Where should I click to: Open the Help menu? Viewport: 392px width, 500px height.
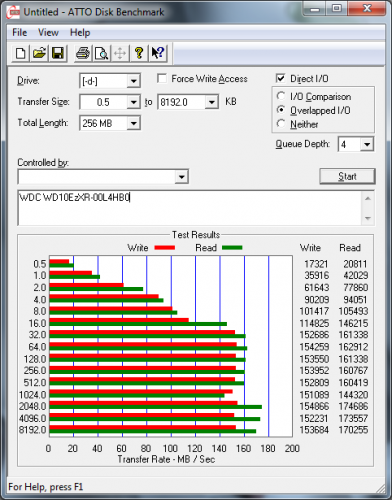coord(80,32)
